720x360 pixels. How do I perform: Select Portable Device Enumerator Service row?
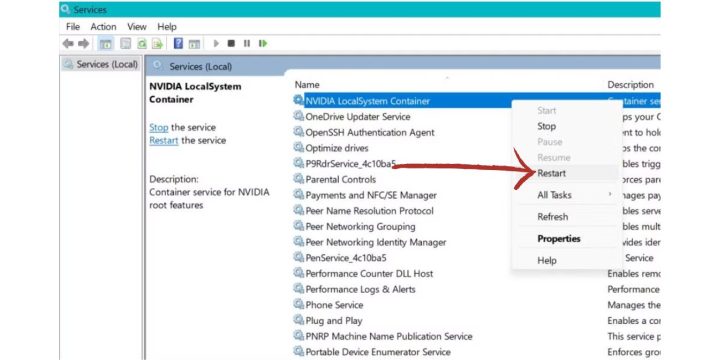click(x=378, y=352)
